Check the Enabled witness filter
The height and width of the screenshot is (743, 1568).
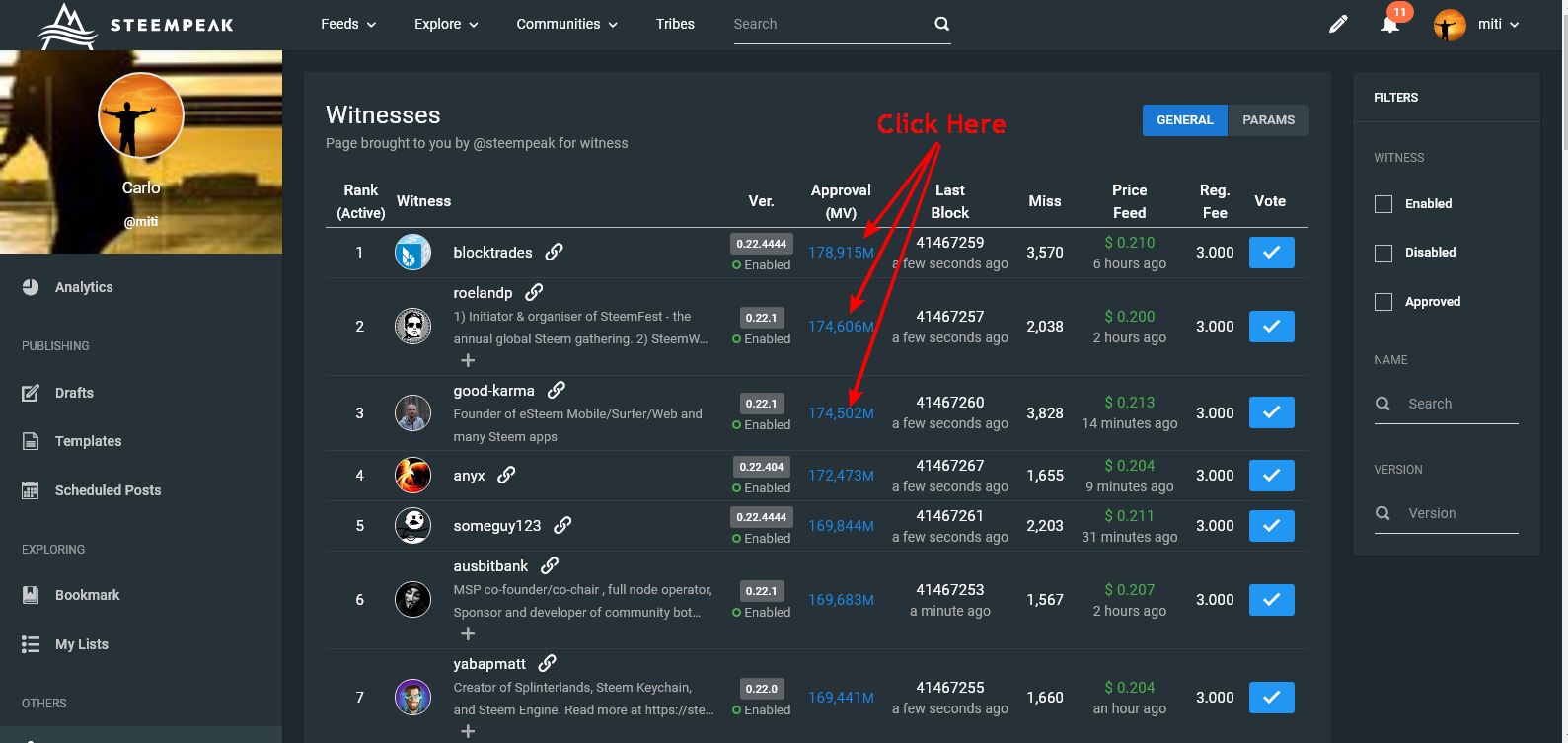pyautogui.click(x=1383, y=204)
